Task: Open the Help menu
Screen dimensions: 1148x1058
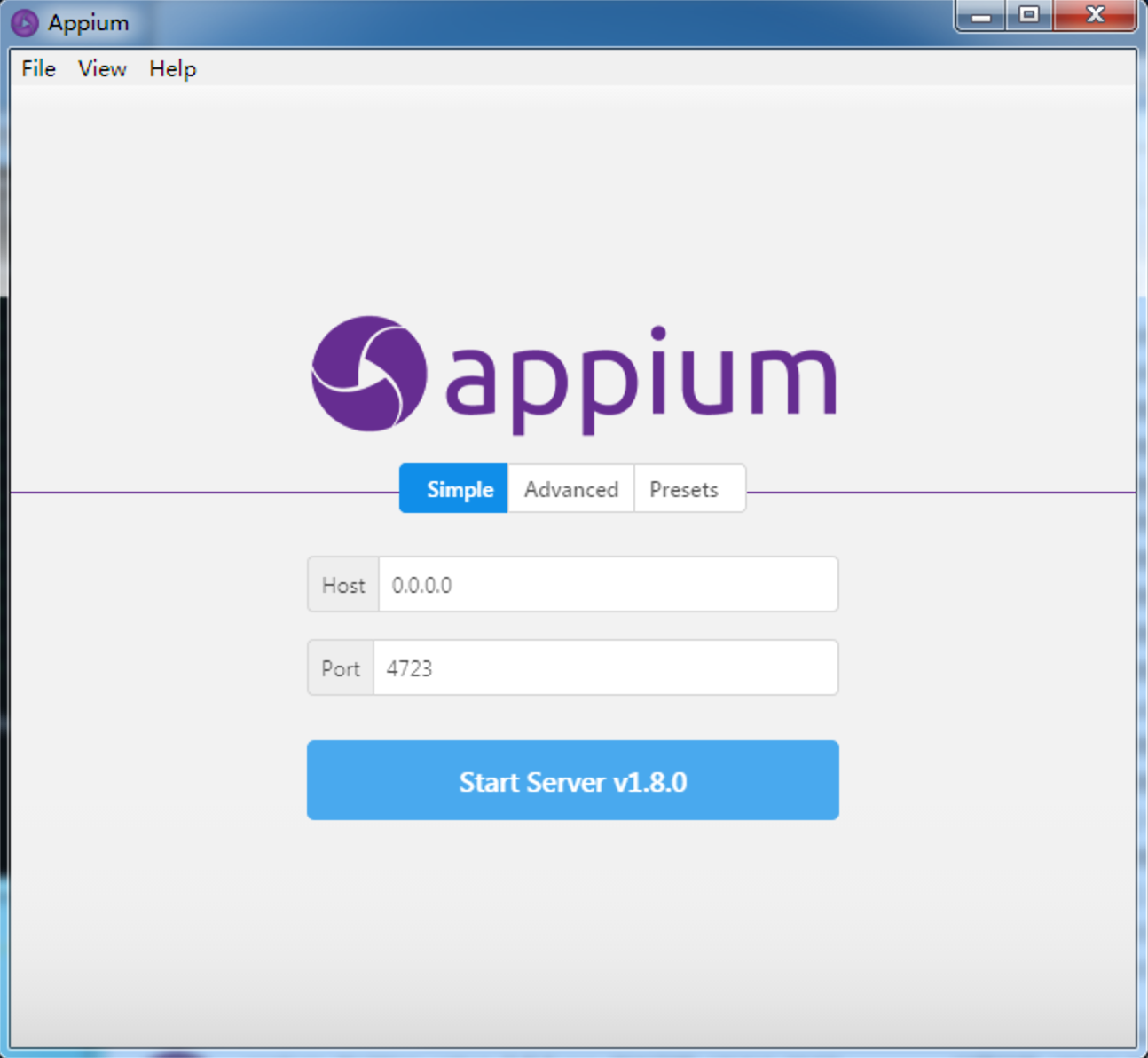Action: [172, 68]
